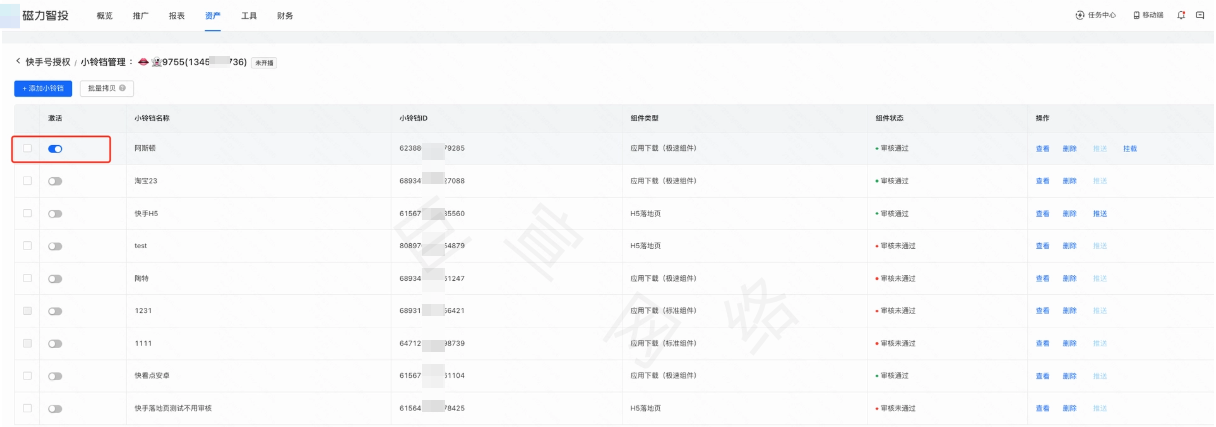Screen dimensions: 1216x427
Task: Click the back arrow before 快手号授权
Action: pos(17,62)
